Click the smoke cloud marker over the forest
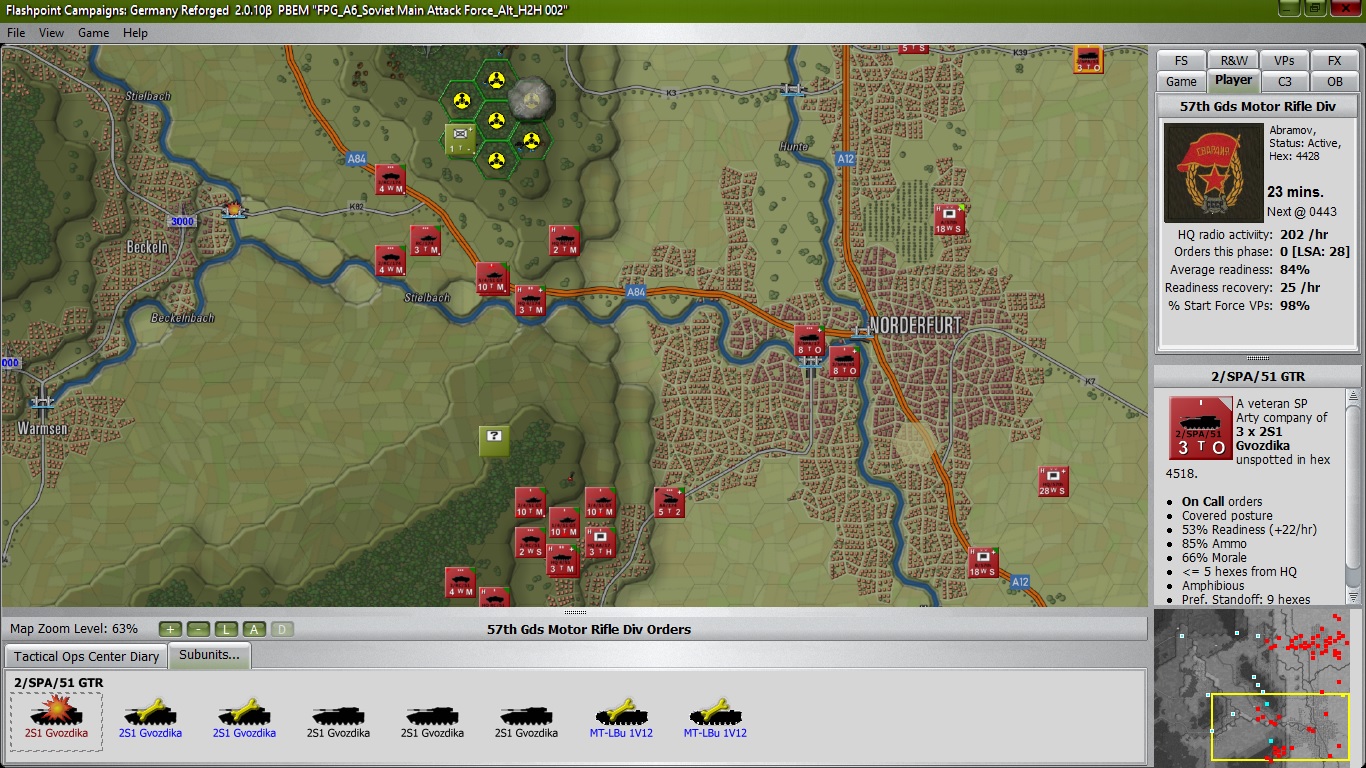Image resolution: width=1366 pixels, height=768 pixels. tap(530, 99)
